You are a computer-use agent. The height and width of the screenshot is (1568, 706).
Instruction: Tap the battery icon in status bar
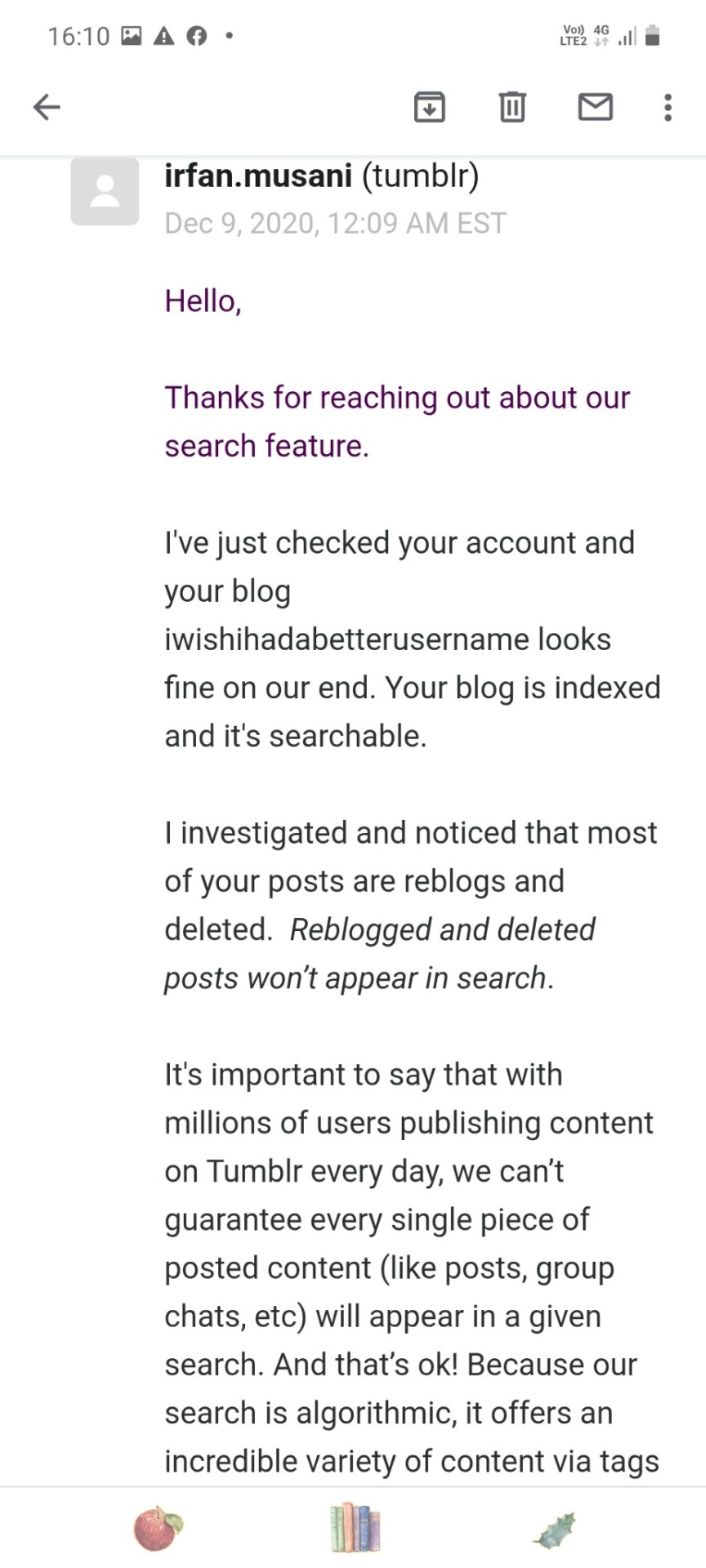pyautogui.click(x=652, y=36)
